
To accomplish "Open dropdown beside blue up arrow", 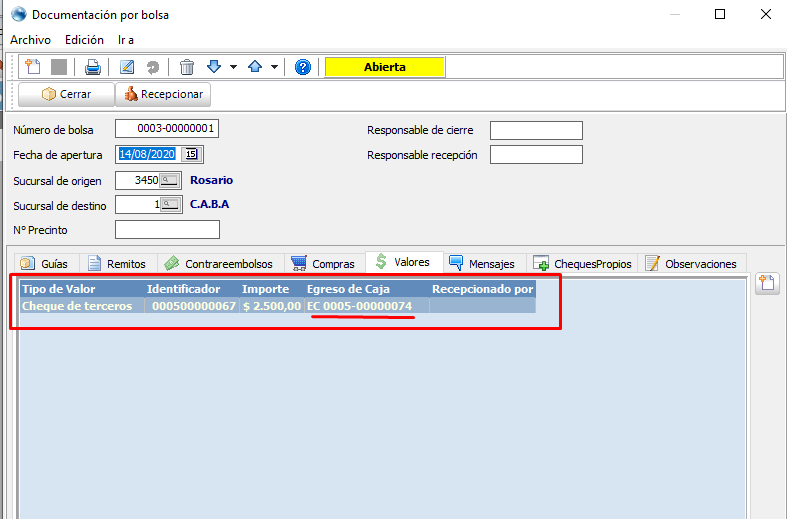I will [x=275, y=67].
